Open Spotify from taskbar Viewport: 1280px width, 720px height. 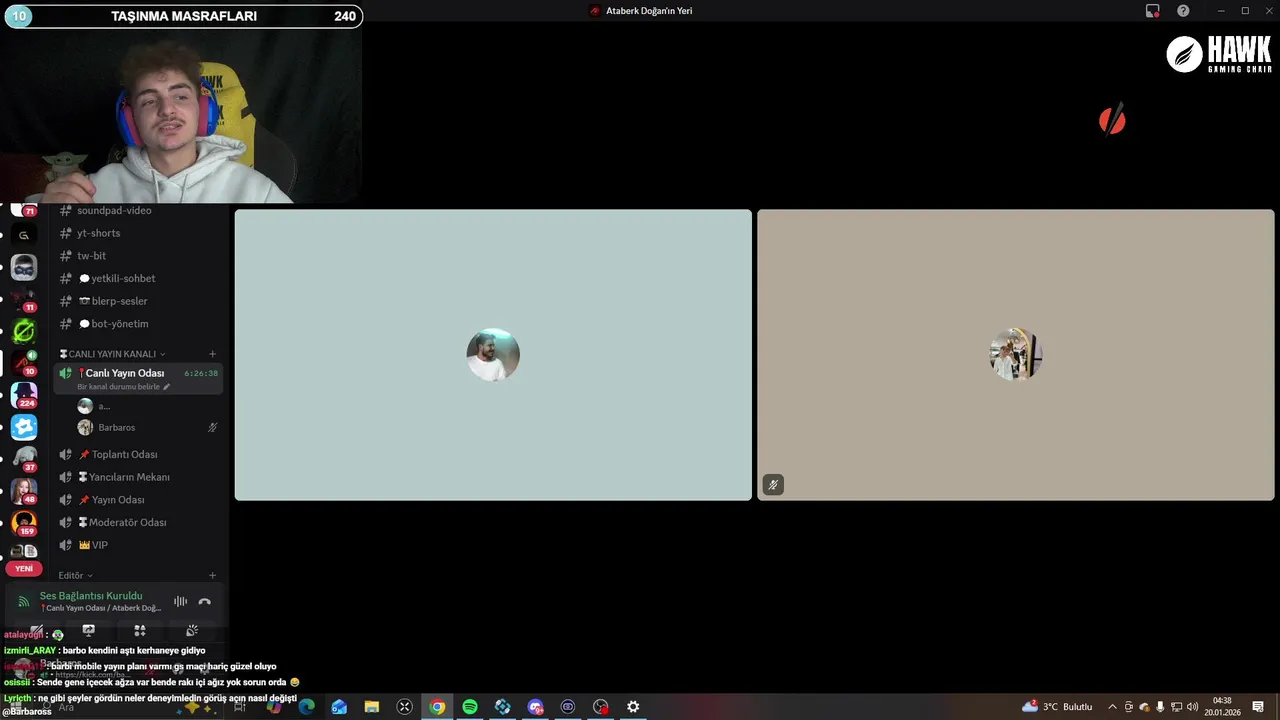pyautogui.click(x=470, y=707)
